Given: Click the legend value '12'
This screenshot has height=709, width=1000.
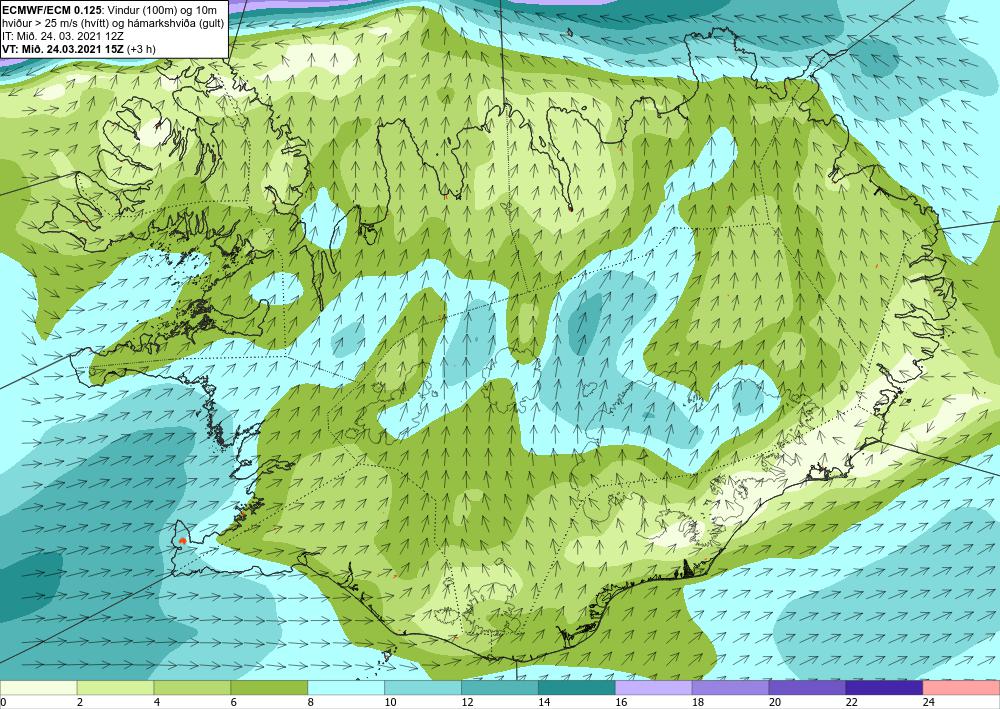Looking at the screenshot, I should (x=467, y=702).
